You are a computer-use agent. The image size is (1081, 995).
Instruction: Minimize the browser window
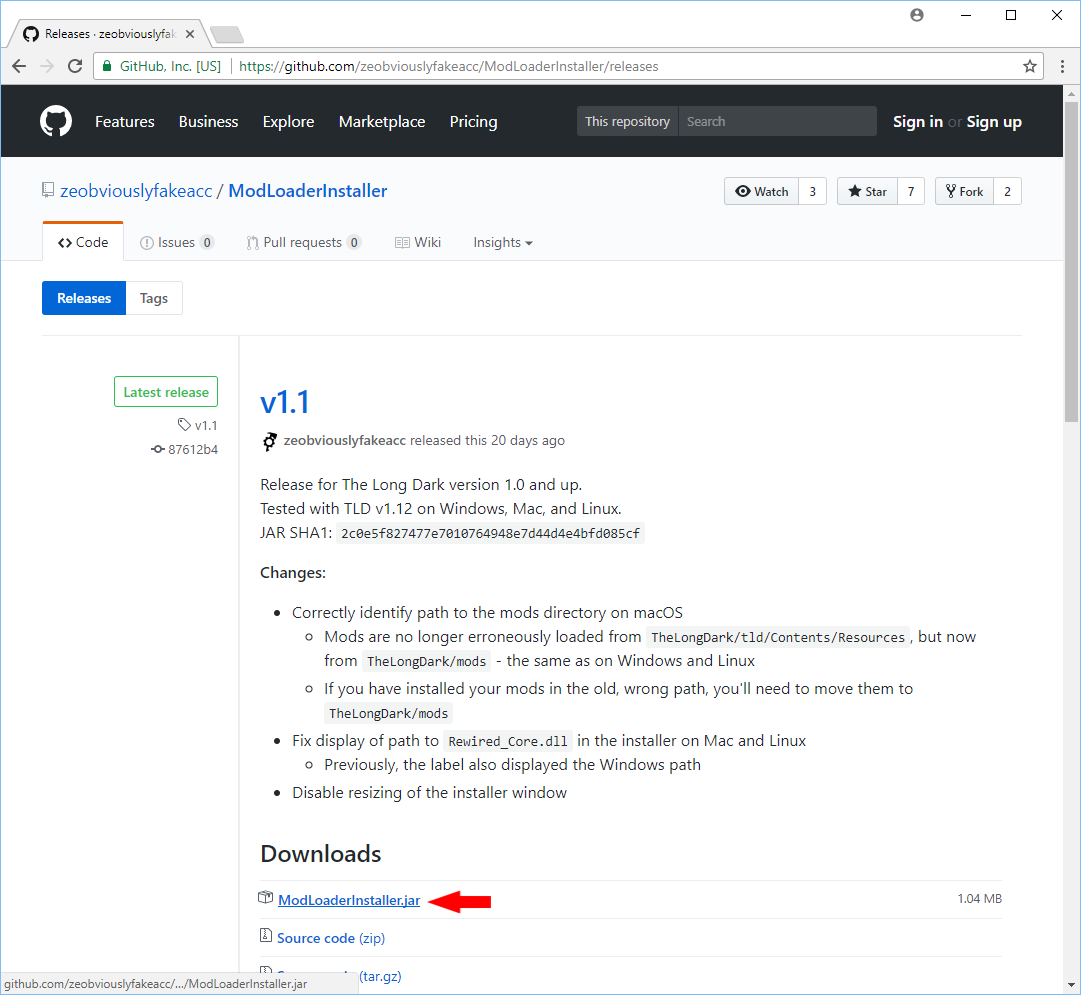[966, 15]
